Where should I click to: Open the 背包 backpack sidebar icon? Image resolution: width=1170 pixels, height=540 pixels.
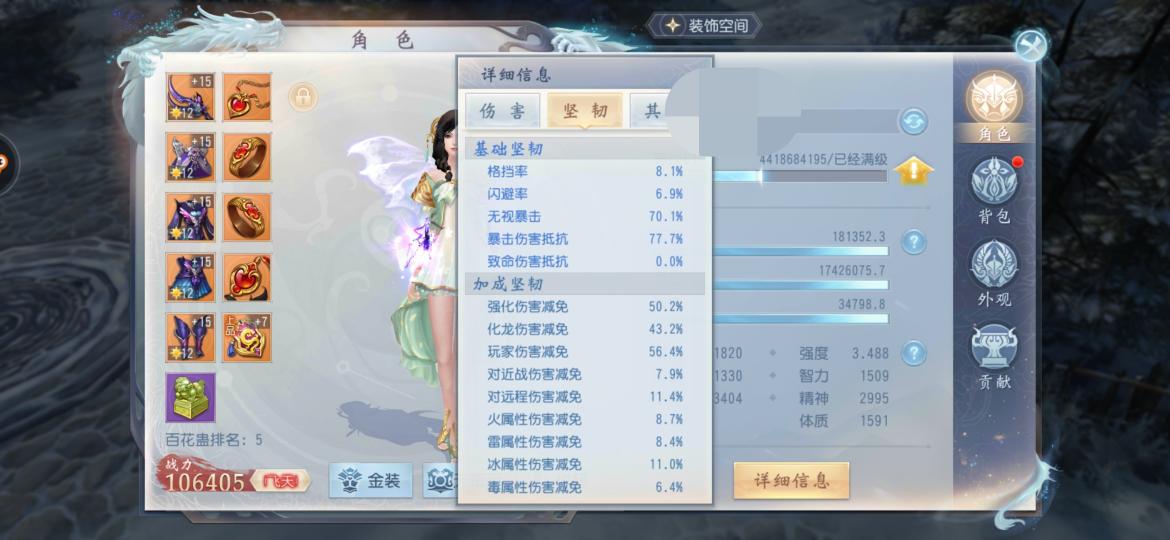coord(994,189)
